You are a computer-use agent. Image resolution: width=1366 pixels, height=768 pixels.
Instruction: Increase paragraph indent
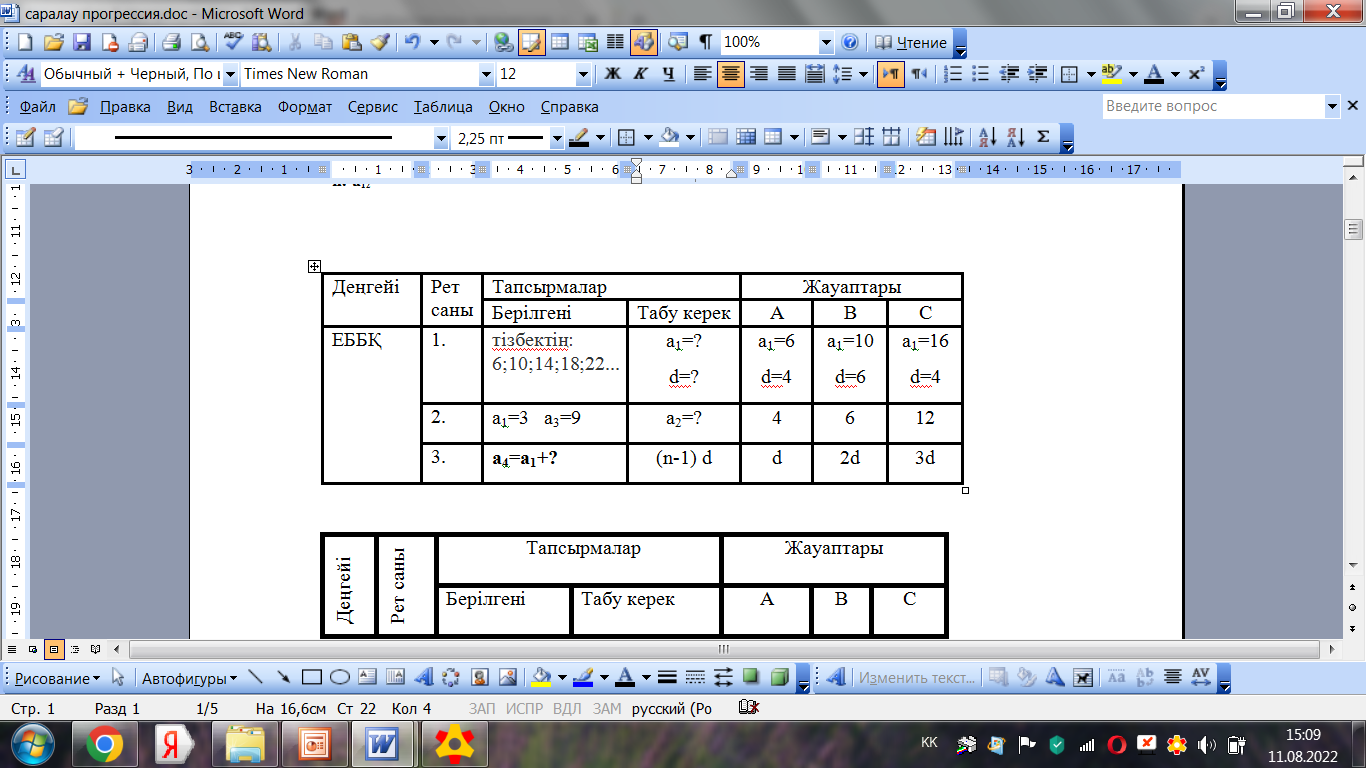[x=1037, y=74]
